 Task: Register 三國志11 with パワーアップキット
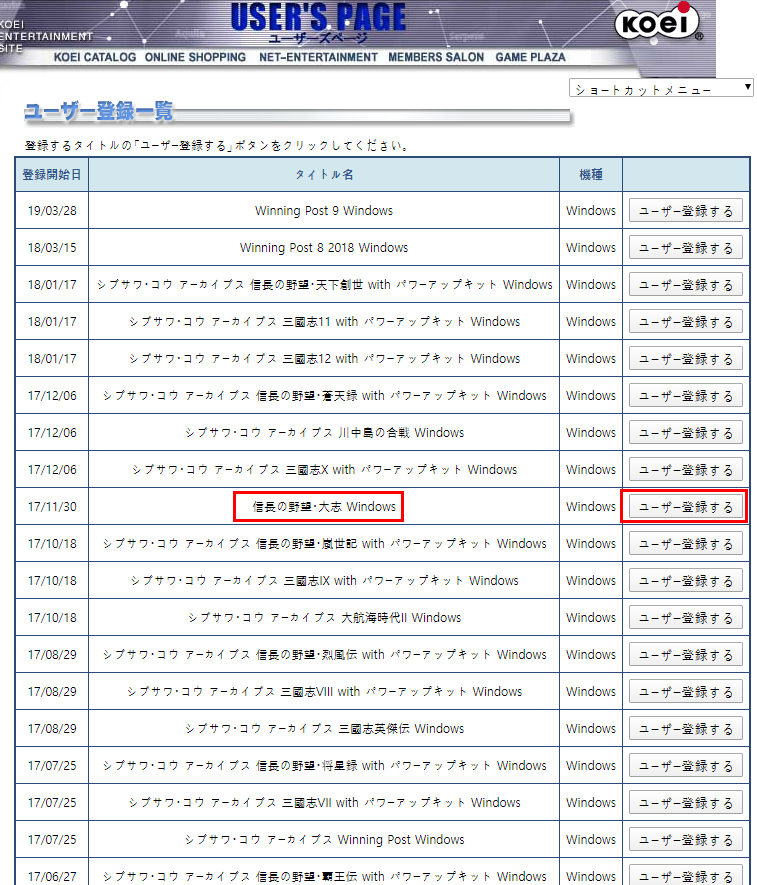[x=686, y=322]
